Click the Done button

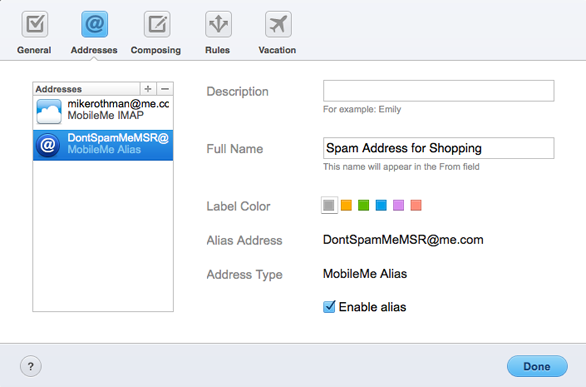pos(537,366)
